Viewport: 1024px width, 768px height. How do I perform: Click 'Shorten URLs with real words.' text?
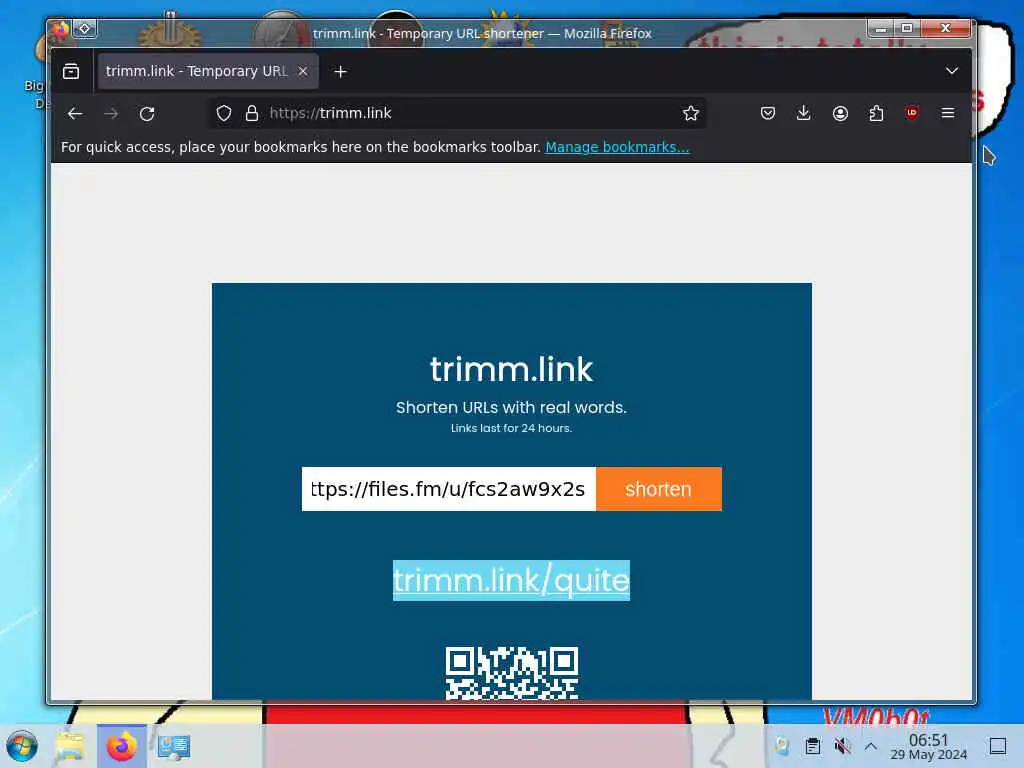511,408
